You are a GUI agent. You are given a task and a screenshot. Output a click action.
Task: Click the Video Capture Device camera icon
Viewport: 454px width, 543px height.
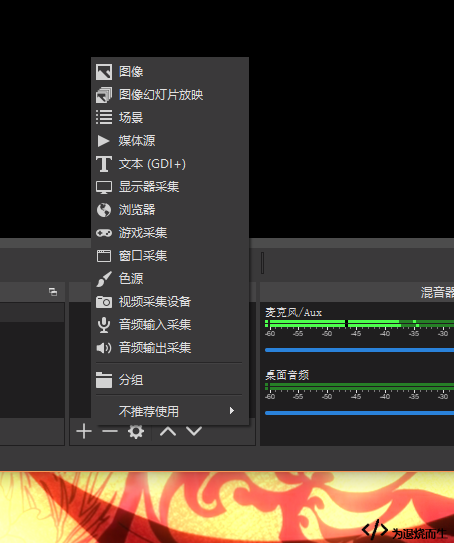tap(104, 302)
